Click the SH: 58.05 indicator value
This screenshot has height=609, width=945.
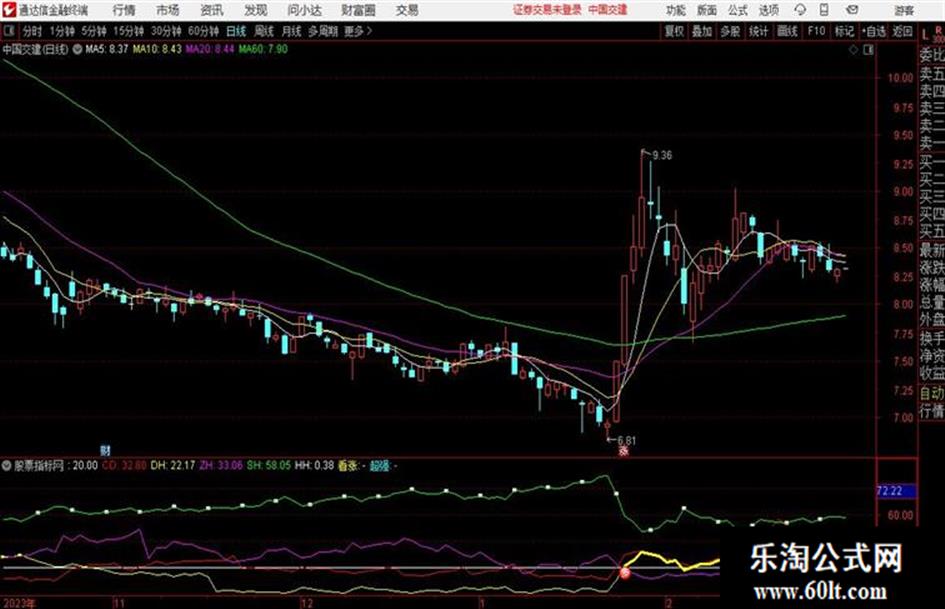(x=269, y=465)
